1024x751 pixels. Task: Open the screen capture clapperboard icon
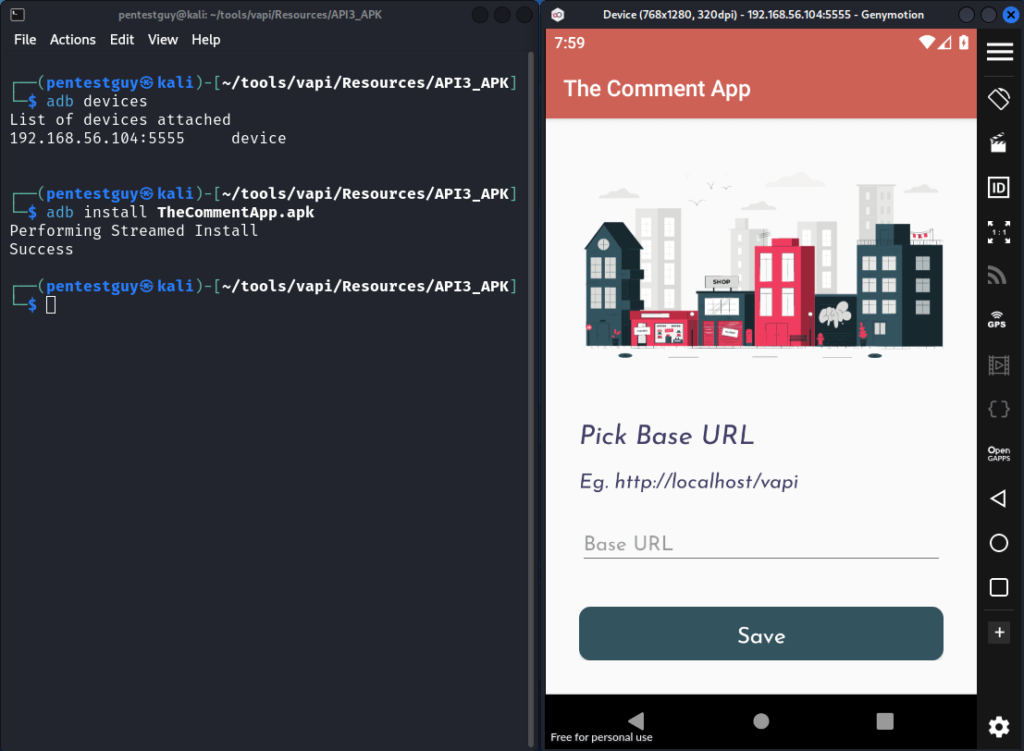[998, 143]
